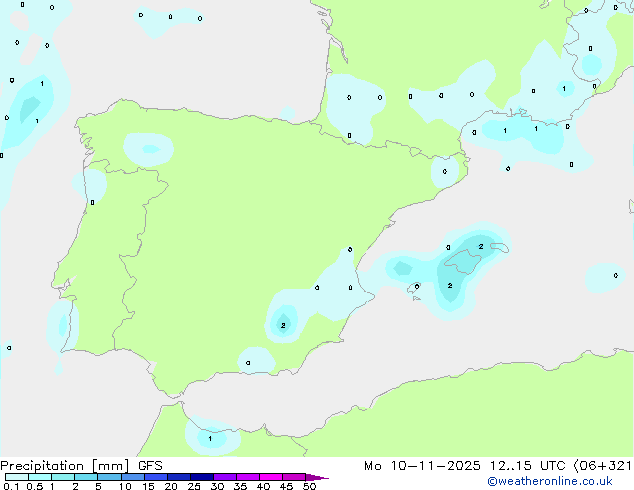634x490 pixels.
Task: Click the '1' value over northern Morocco
Action: point(210,439)
